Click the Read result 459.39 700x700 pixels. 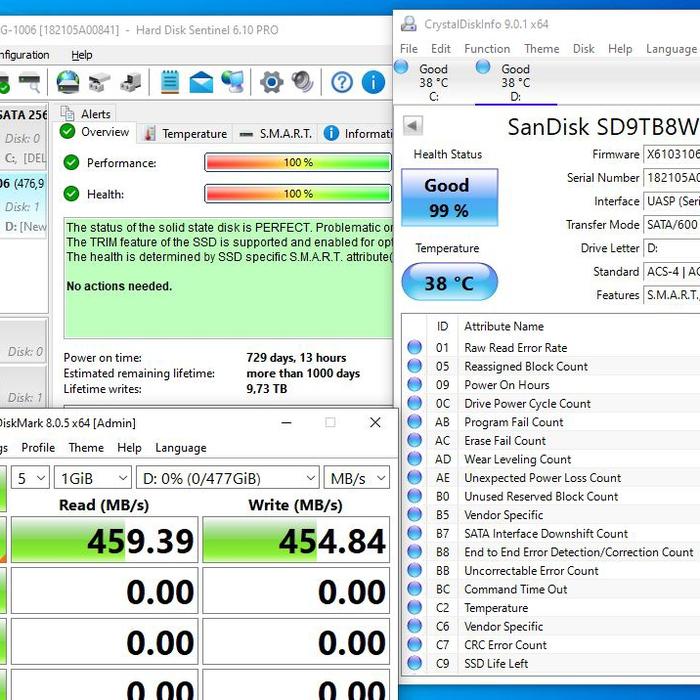click(x=104, y=540)
